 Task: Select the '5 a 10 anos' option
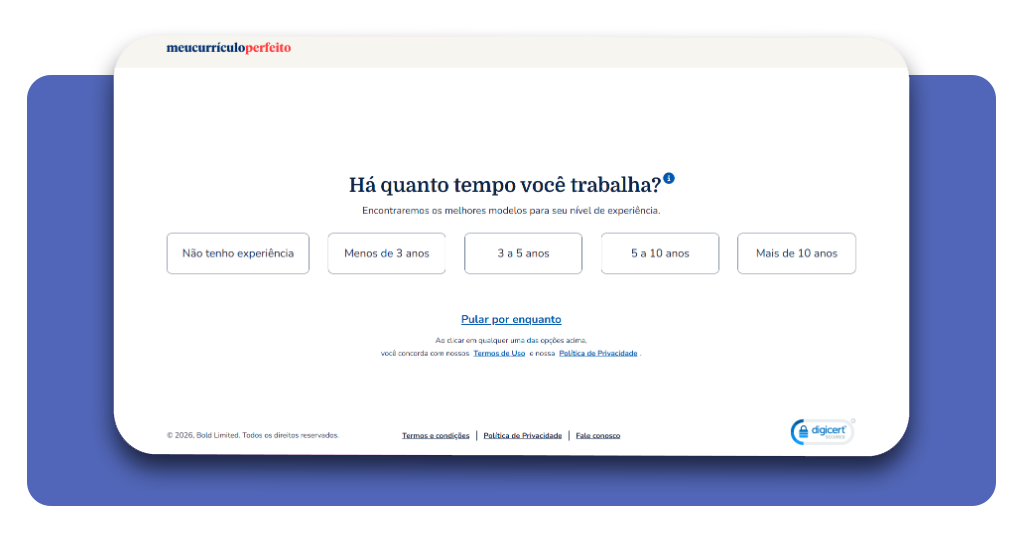[x=660, y=253]
